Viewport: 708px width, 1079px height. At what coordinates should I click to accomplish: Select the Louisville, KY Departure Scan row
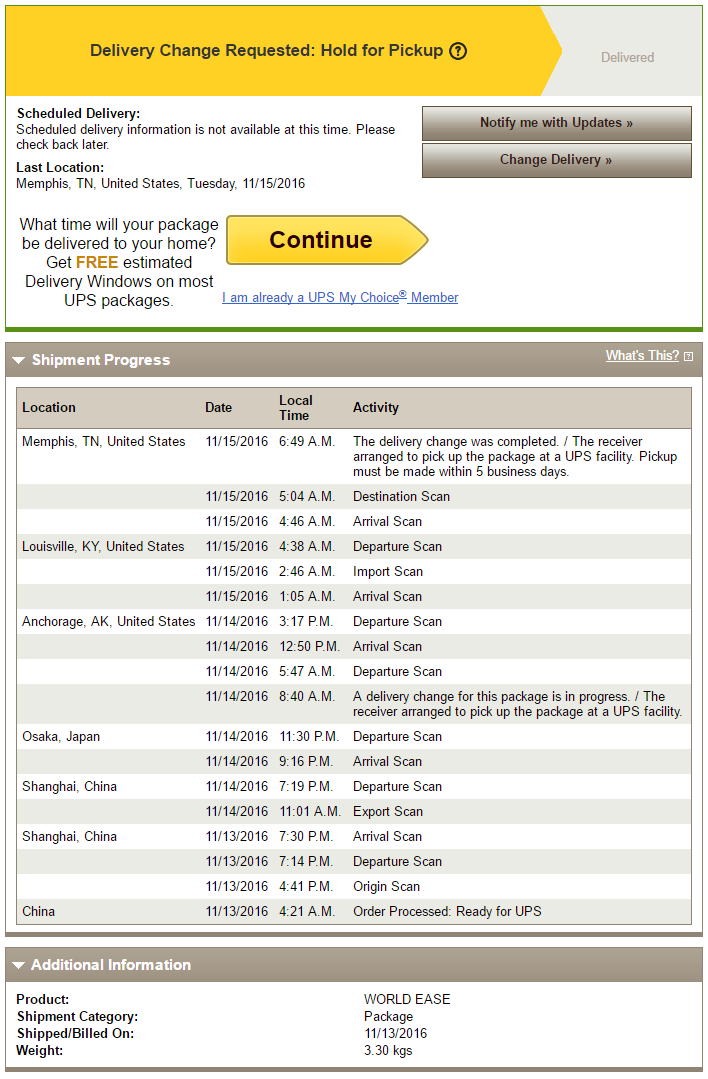tap(354, 546)
